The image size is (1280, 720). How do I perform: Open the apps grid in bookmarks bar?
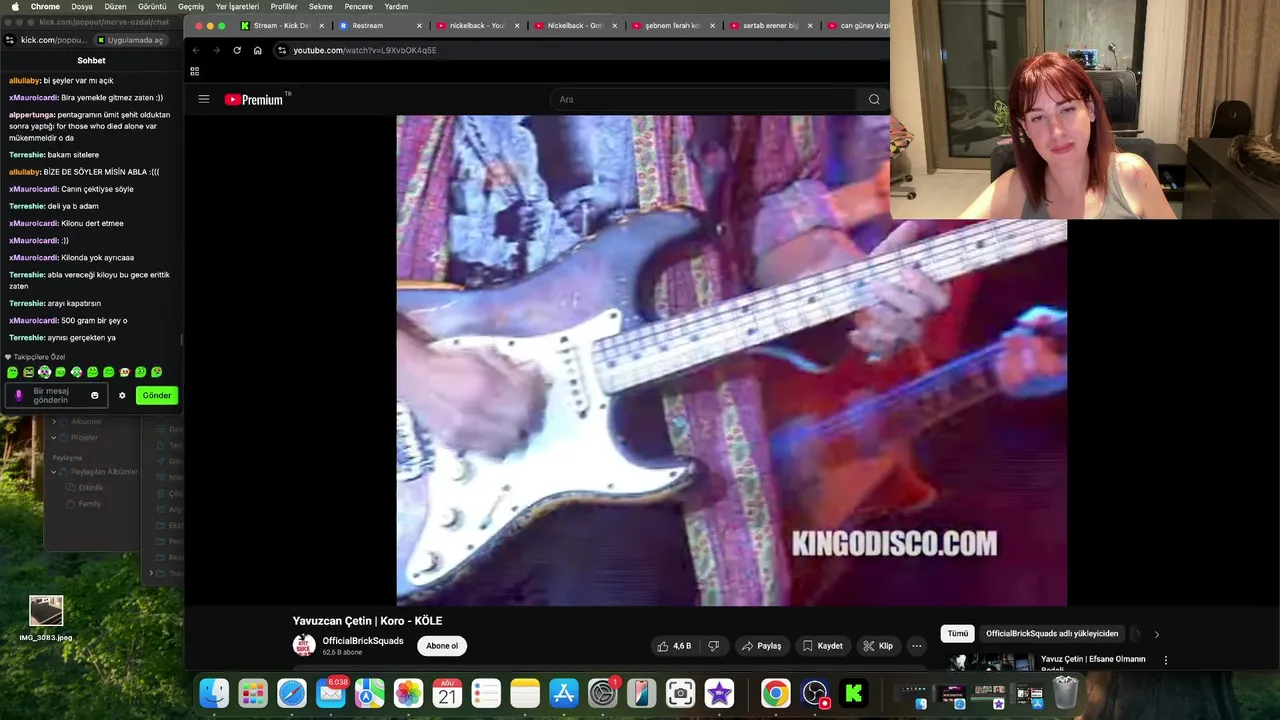pyautogui.click(x=194, y=71)
